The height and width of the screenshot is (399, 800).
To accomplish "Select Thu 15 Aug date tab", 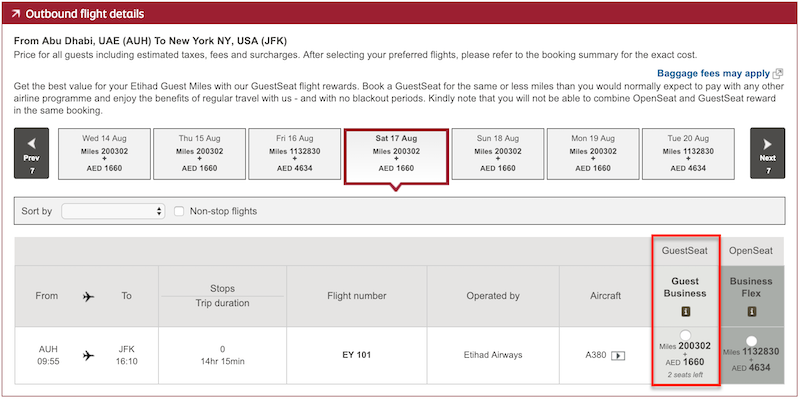I will [199, 154].
